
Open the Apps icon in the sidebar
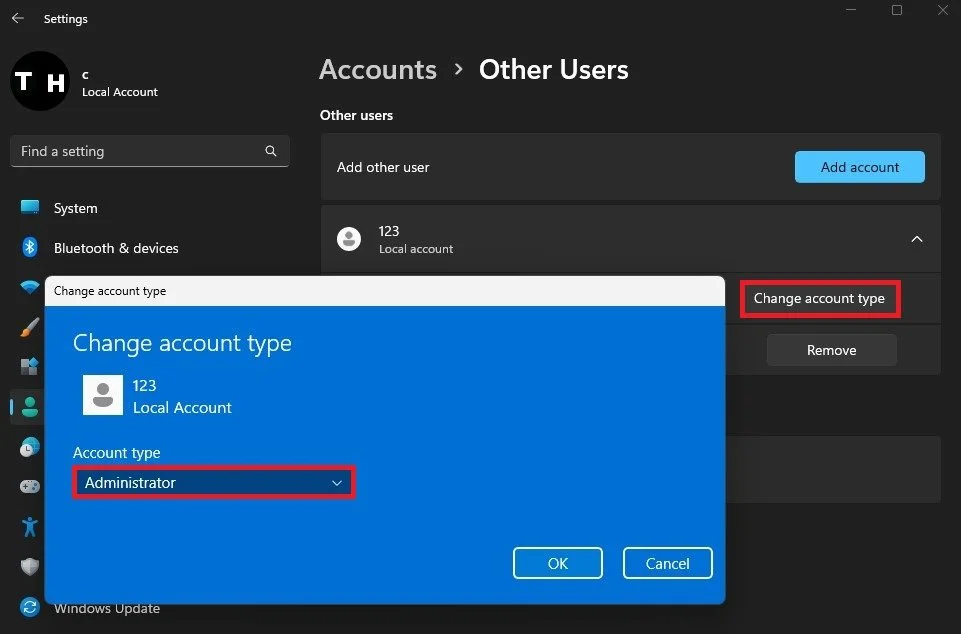point(29,367)
